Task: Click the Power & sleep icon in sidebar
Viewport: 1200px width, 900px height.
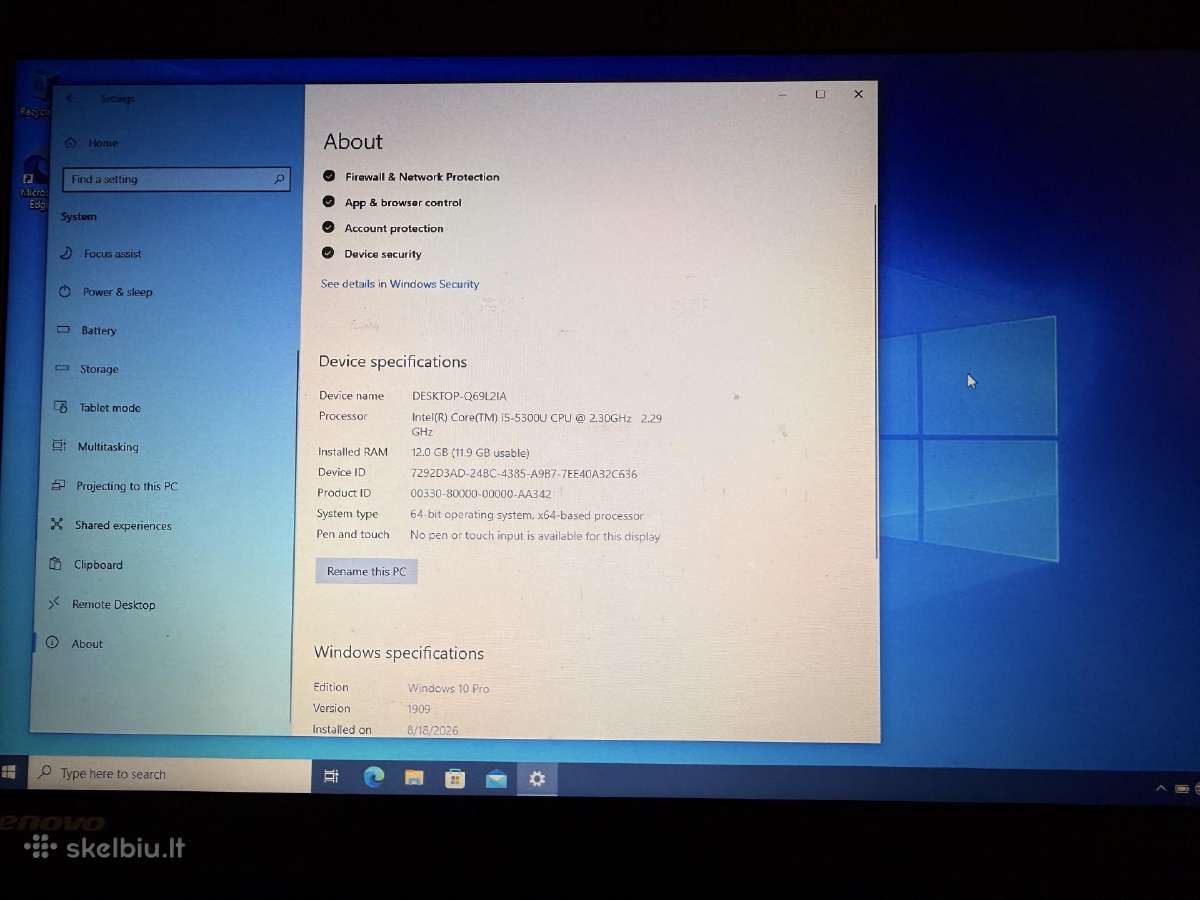Action: coord(65,291)
